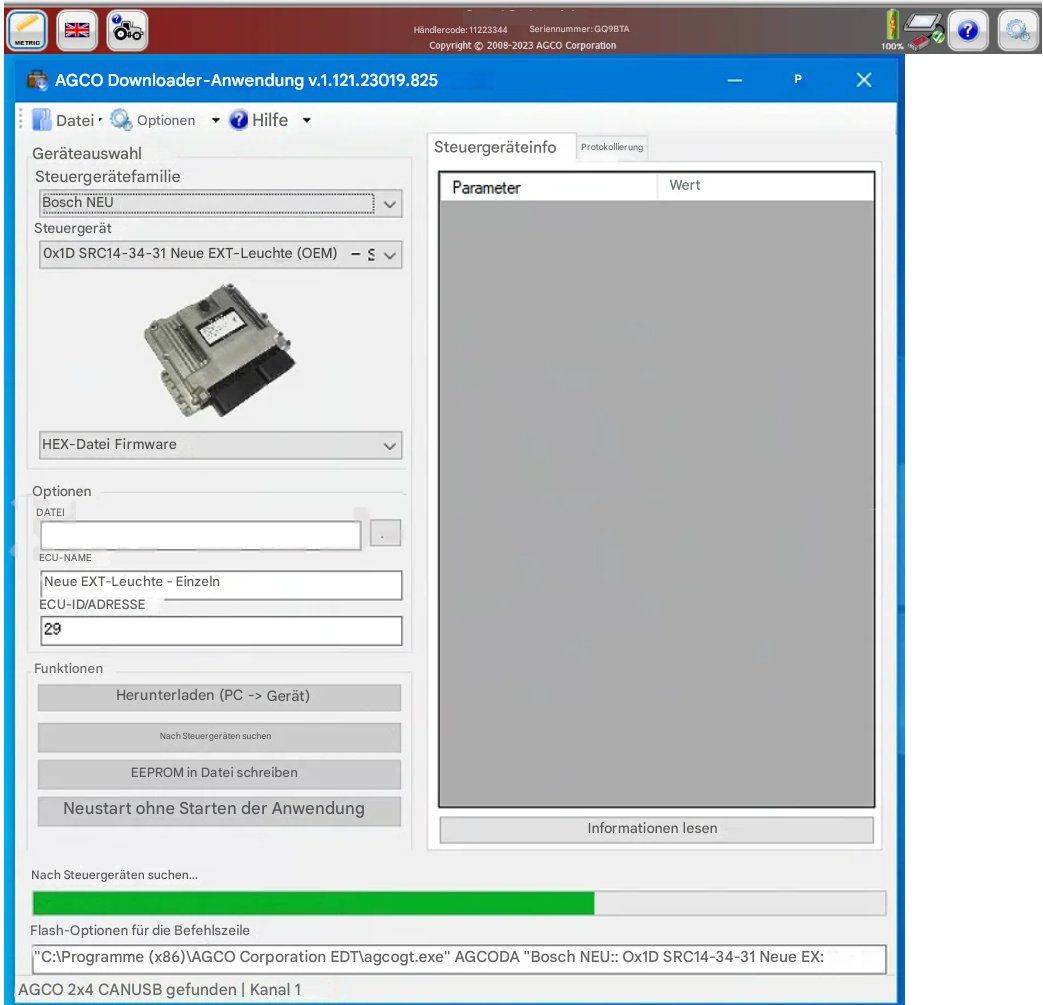This screenshot has width=1043, height=1005.
Task: Click the ECU module thumbnail image
Action: pos(220,343)
